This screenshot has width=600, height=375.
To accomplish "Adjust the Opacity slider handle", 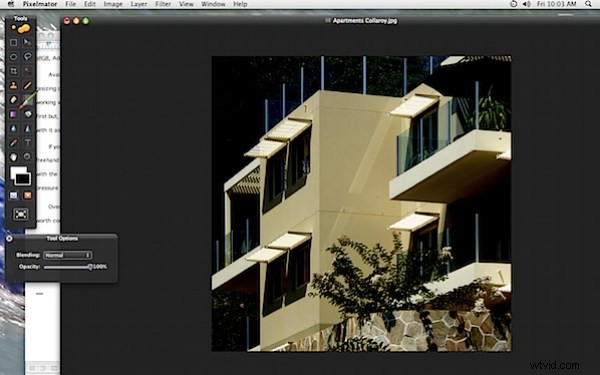I will coord(90,267).
